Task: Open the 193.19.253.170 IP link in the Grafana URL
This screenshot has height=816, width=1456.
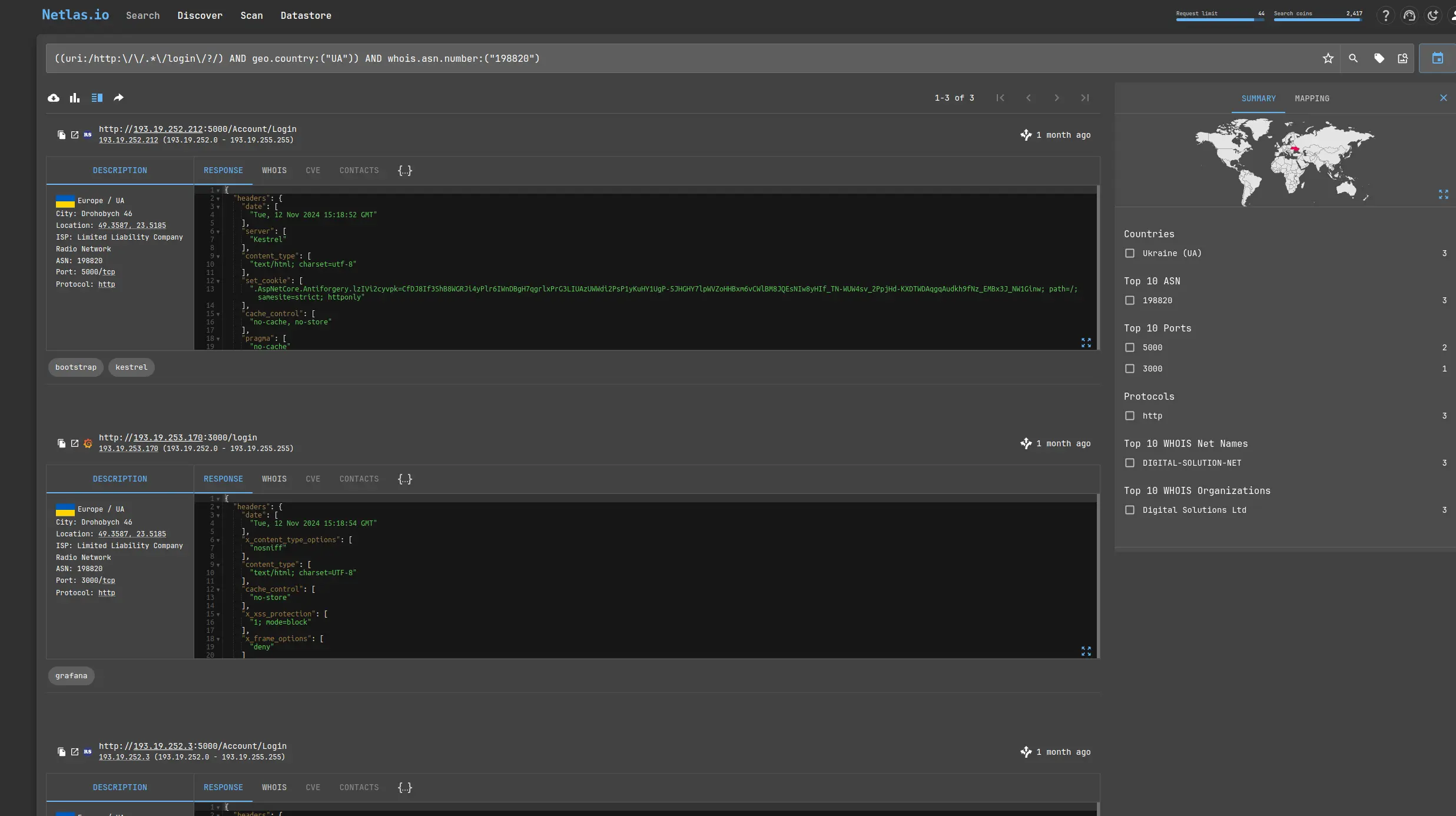Action: click(168, 437)
